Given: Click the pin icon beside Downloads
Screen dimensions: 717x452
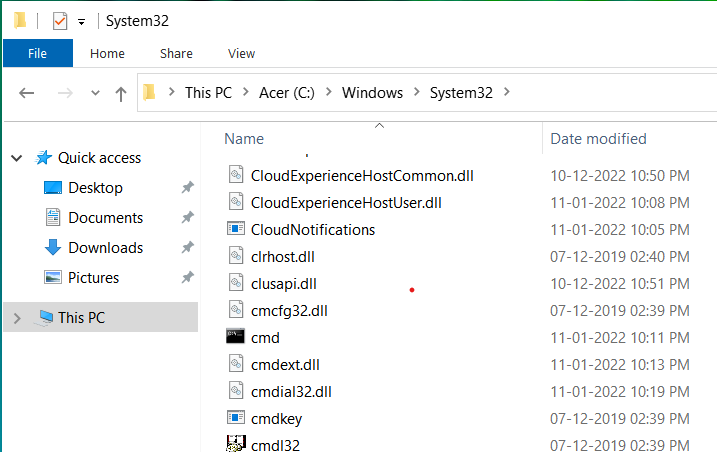Looking at the screenshot, I should (x=187, y=248).
